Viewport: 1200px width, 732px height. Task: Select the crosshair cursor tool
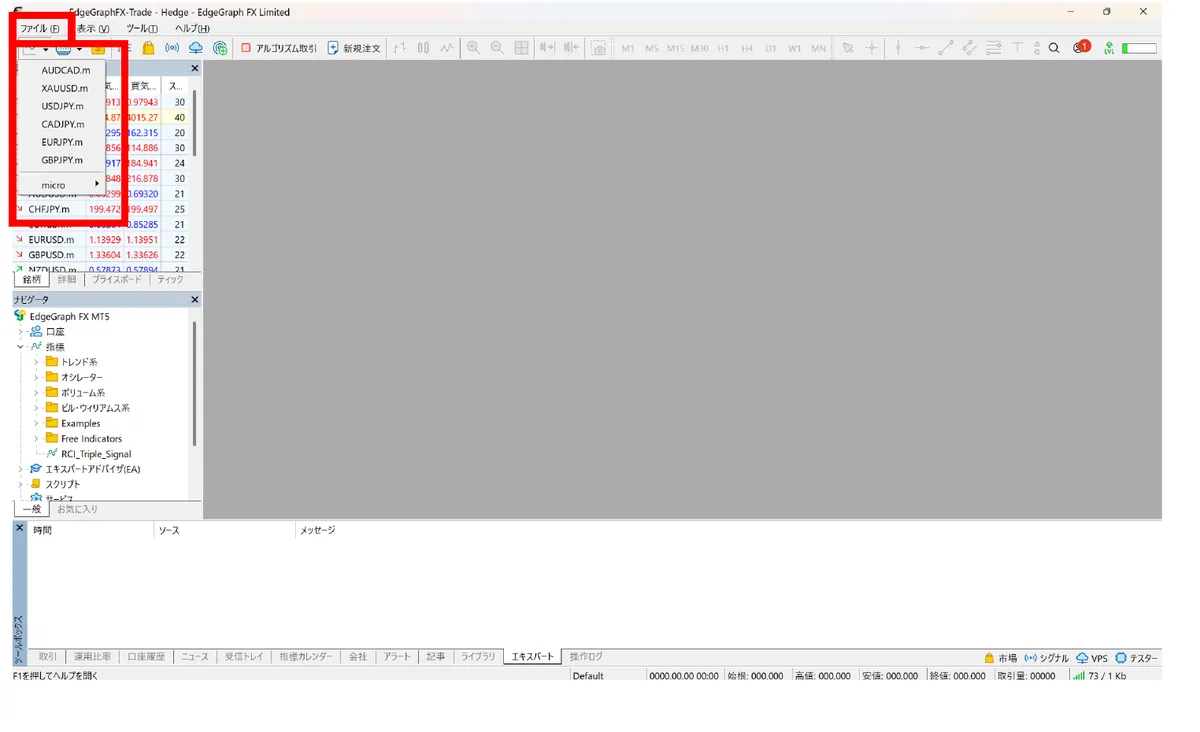(x=871, y=48)
